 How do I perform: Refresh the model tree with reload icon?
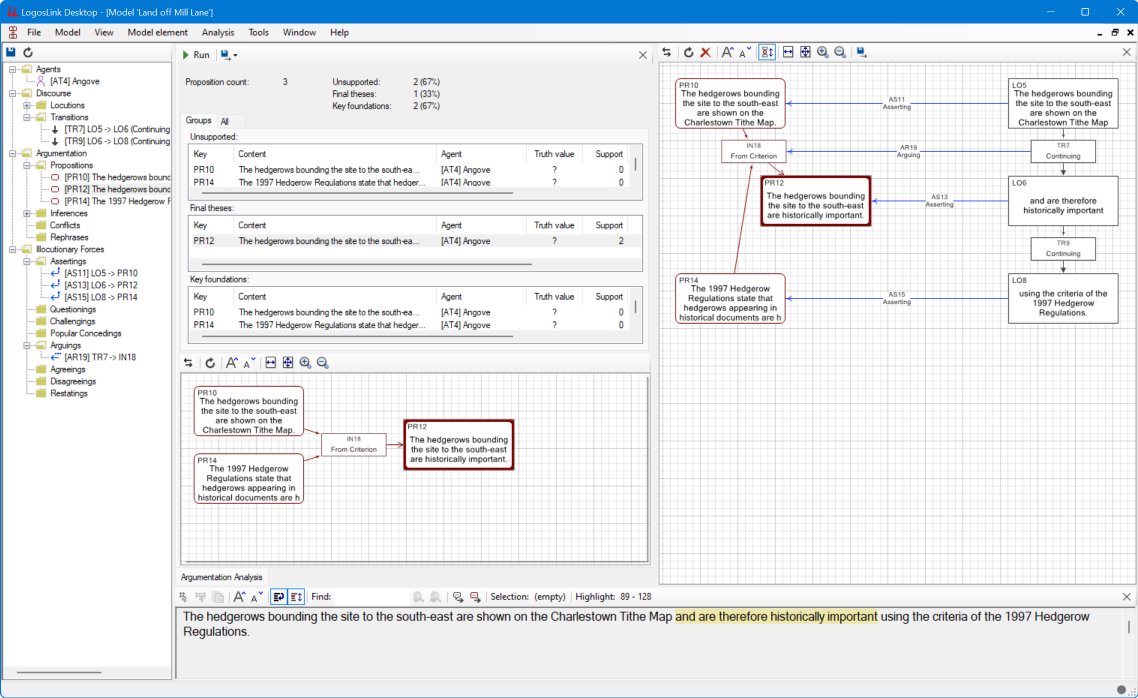tap(28, 52)
